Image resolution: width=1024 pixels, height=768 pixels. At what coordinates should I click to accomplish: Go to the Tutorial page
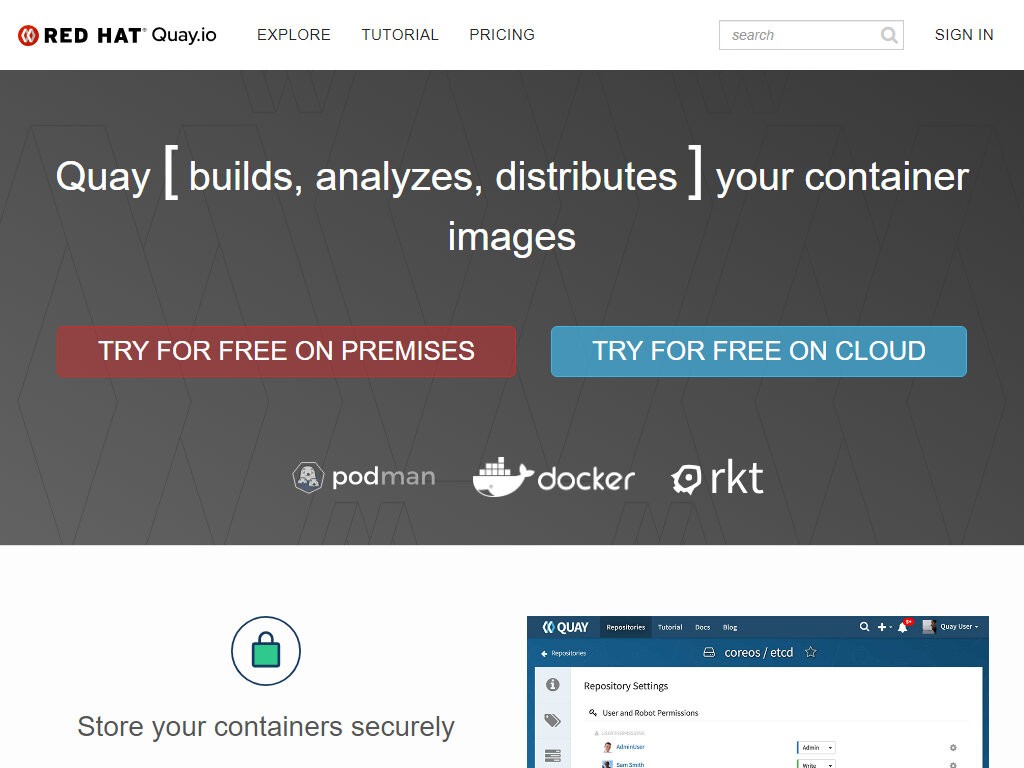[400, 35]
